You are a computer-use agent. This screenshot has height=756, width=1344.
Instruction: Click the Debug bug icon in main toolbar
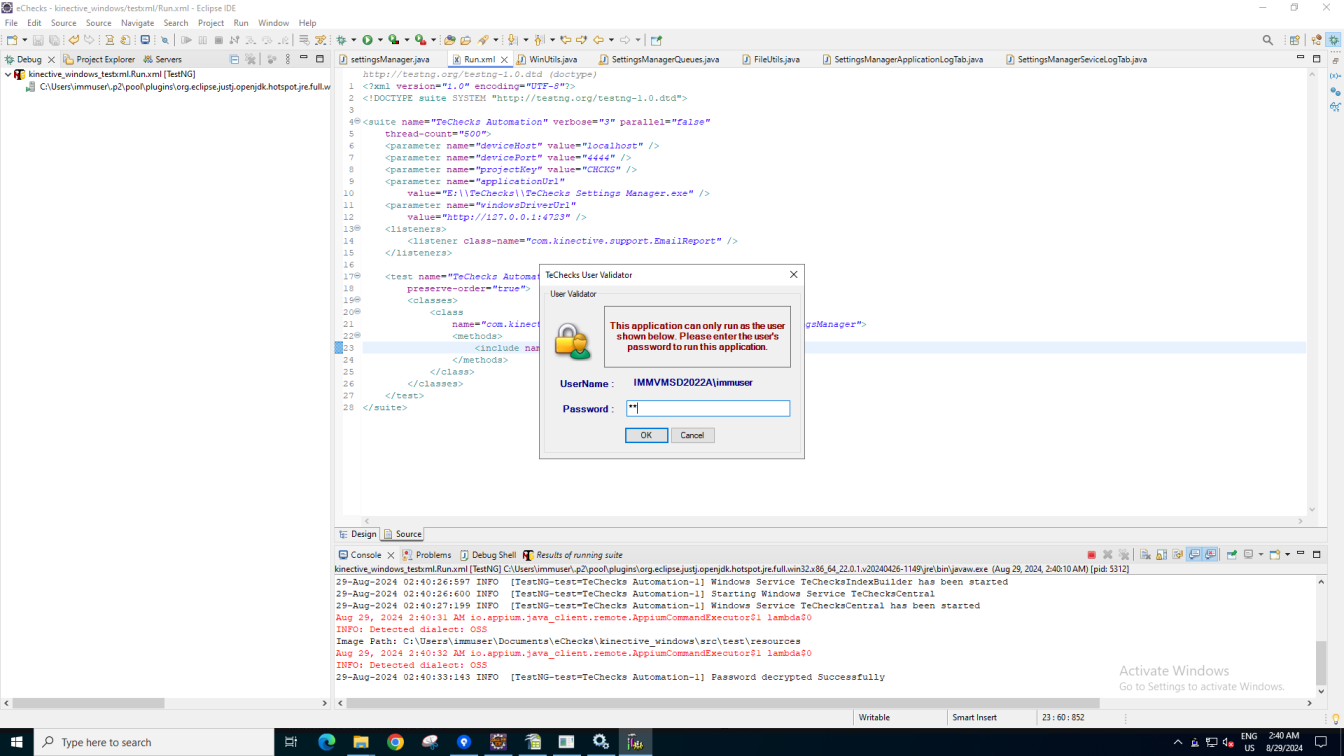click(x=341, y=40)
